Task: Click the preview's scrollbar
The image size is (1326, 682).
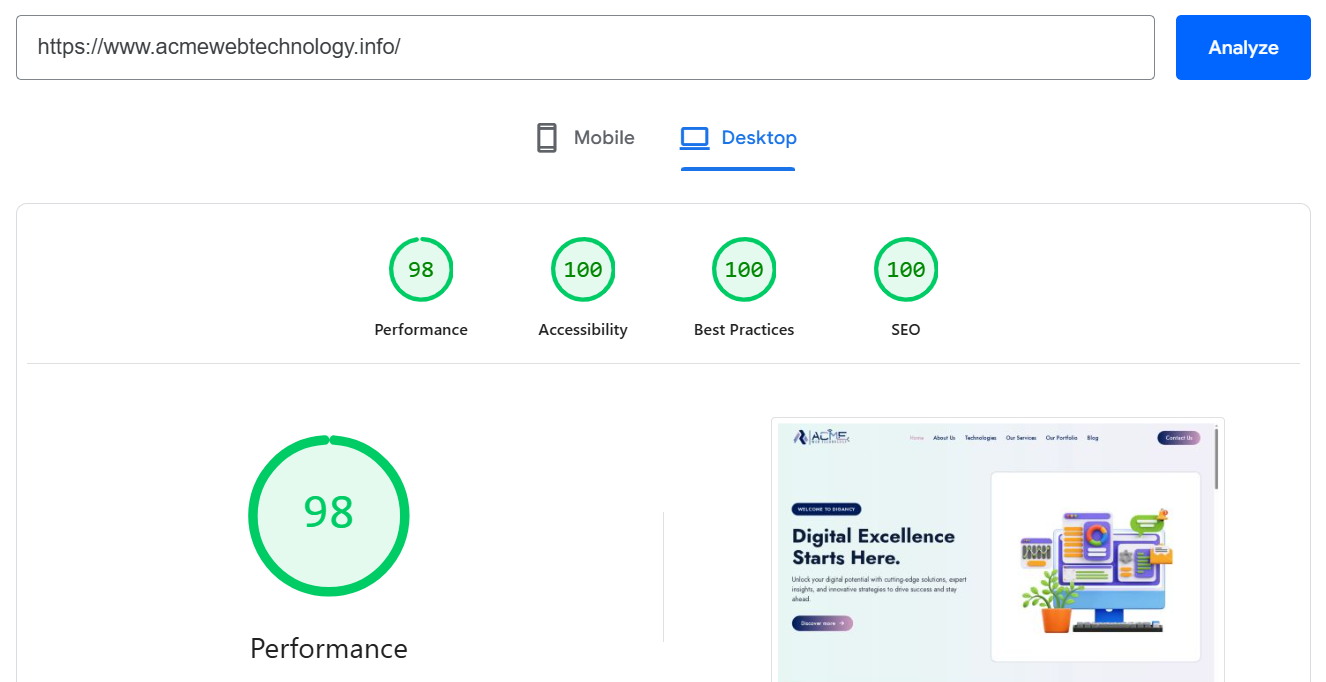Action: point(1216,460)
